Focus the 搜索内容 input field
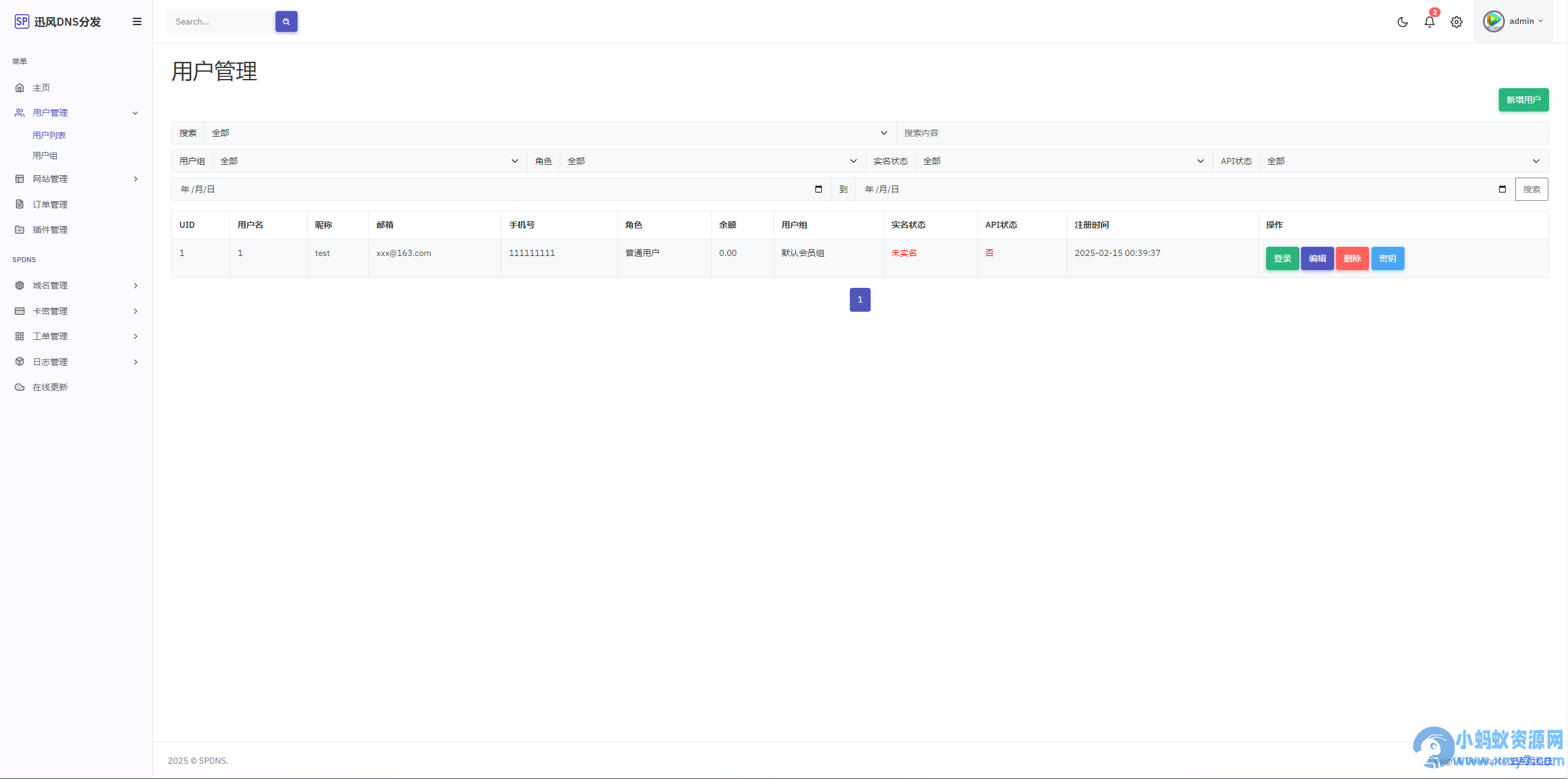The width and height of the screenshot is (1568, 779). click(1222, 133)
